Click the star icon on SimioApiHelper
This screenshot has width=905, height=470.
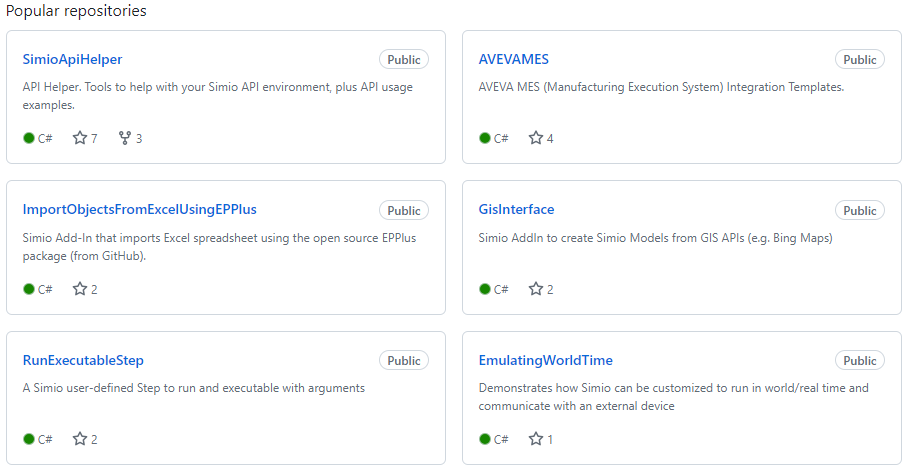pyautogui.click(x=80, y=138)
